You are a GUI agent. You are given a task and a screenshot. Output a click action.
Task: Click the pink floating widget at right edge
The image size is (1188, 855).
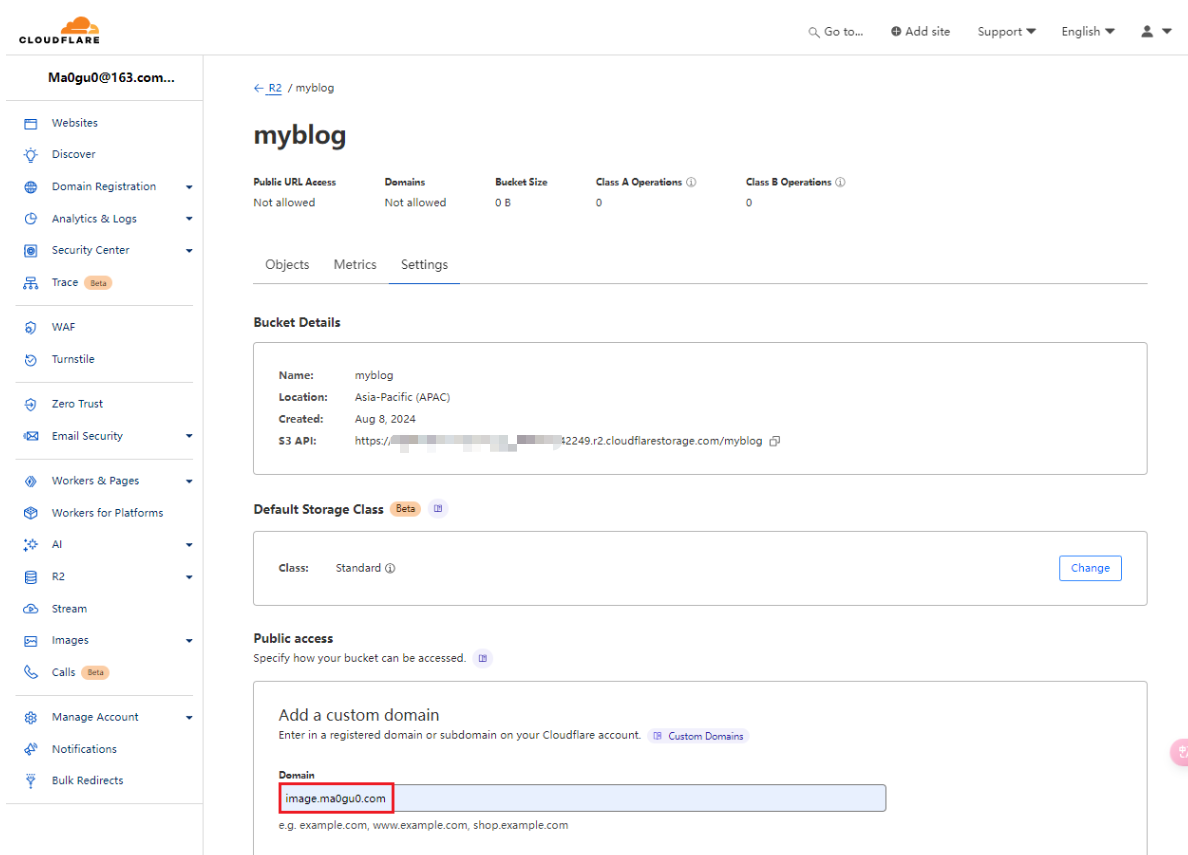coord(1180,752)
